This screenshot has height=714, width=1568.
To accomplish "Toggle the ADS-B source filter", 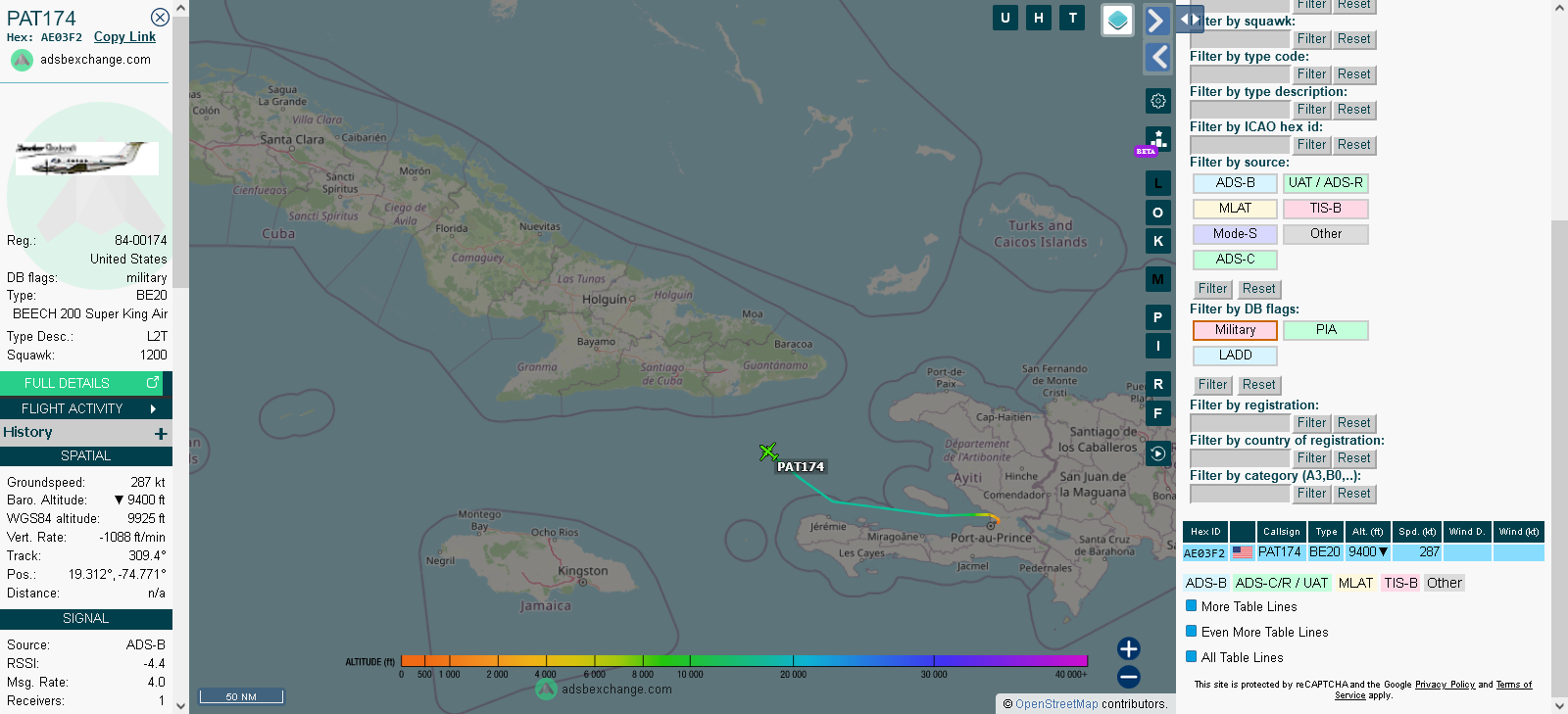I will pos(1235,183).
